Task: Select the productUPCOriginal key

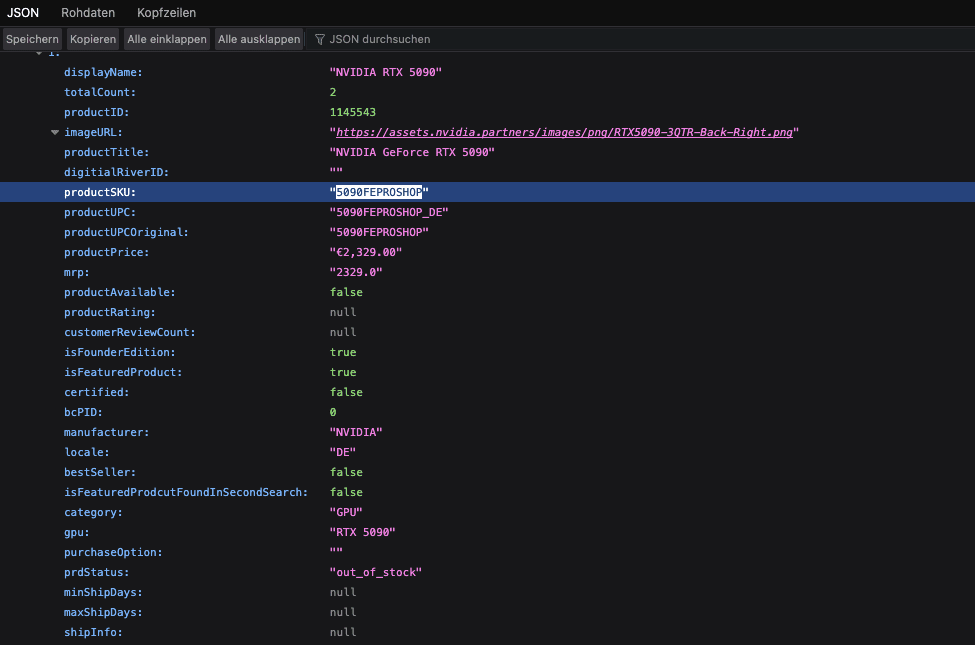Action: [126, 232]
